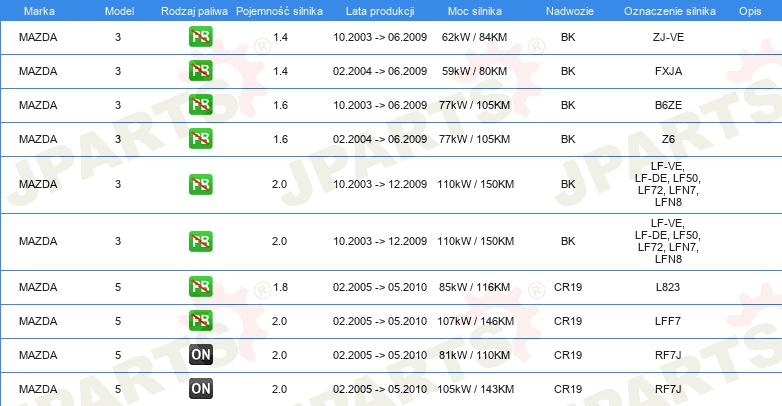Click the 85kW / 116KM power cell
This screenshot has width=782, height=406.
pos(474,287)
